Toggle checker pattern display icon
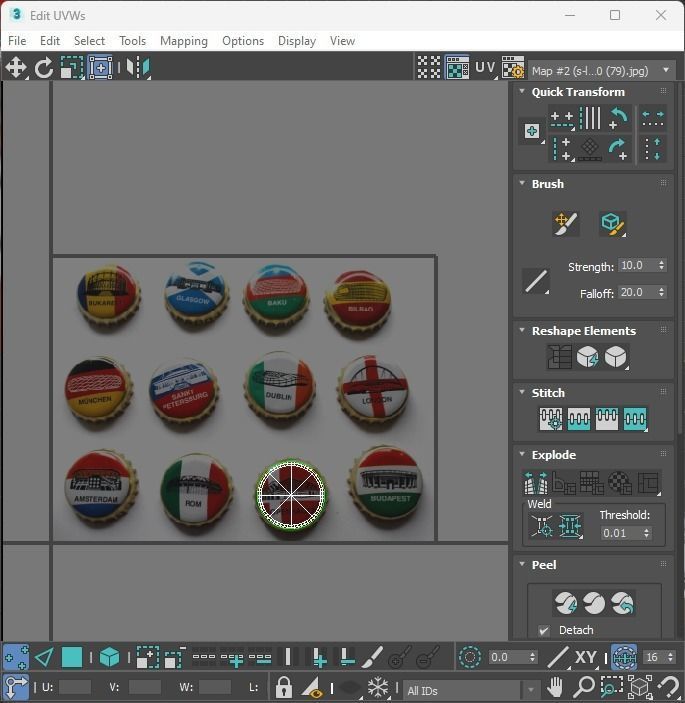The height and width of the screenshot is (703, 685). coord(429,67)
